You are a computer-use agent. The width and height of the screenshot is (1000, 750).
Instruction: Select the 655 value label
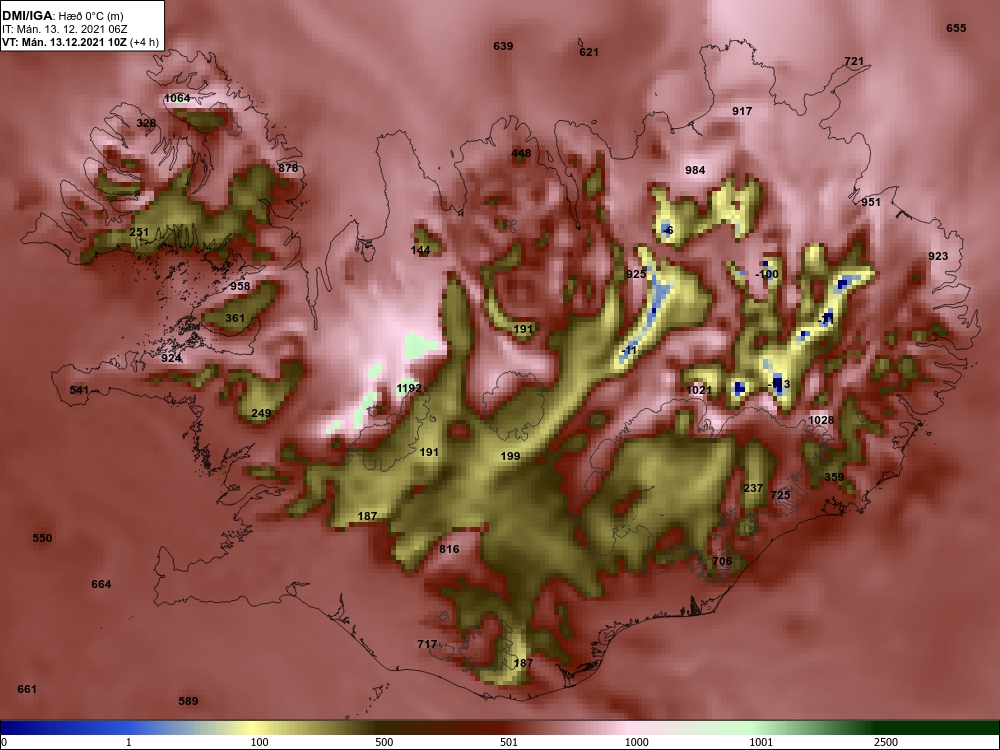956,28
